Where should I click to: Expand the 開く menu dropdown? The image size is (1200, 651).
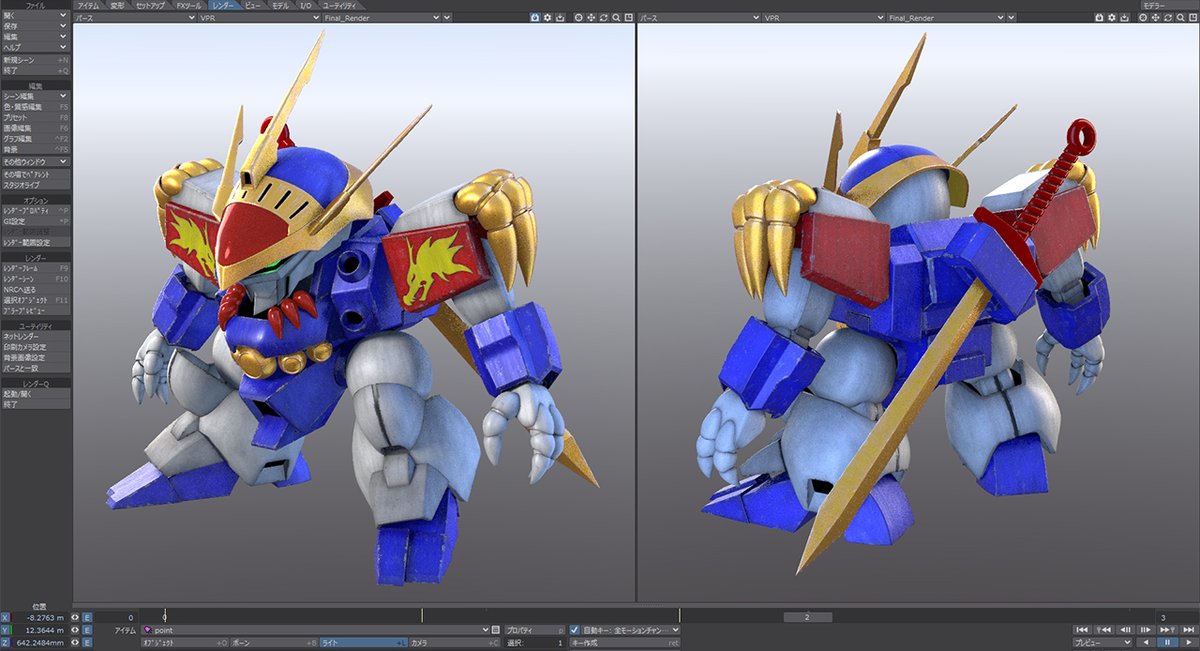pyautogui.click(x=36, y=16)
